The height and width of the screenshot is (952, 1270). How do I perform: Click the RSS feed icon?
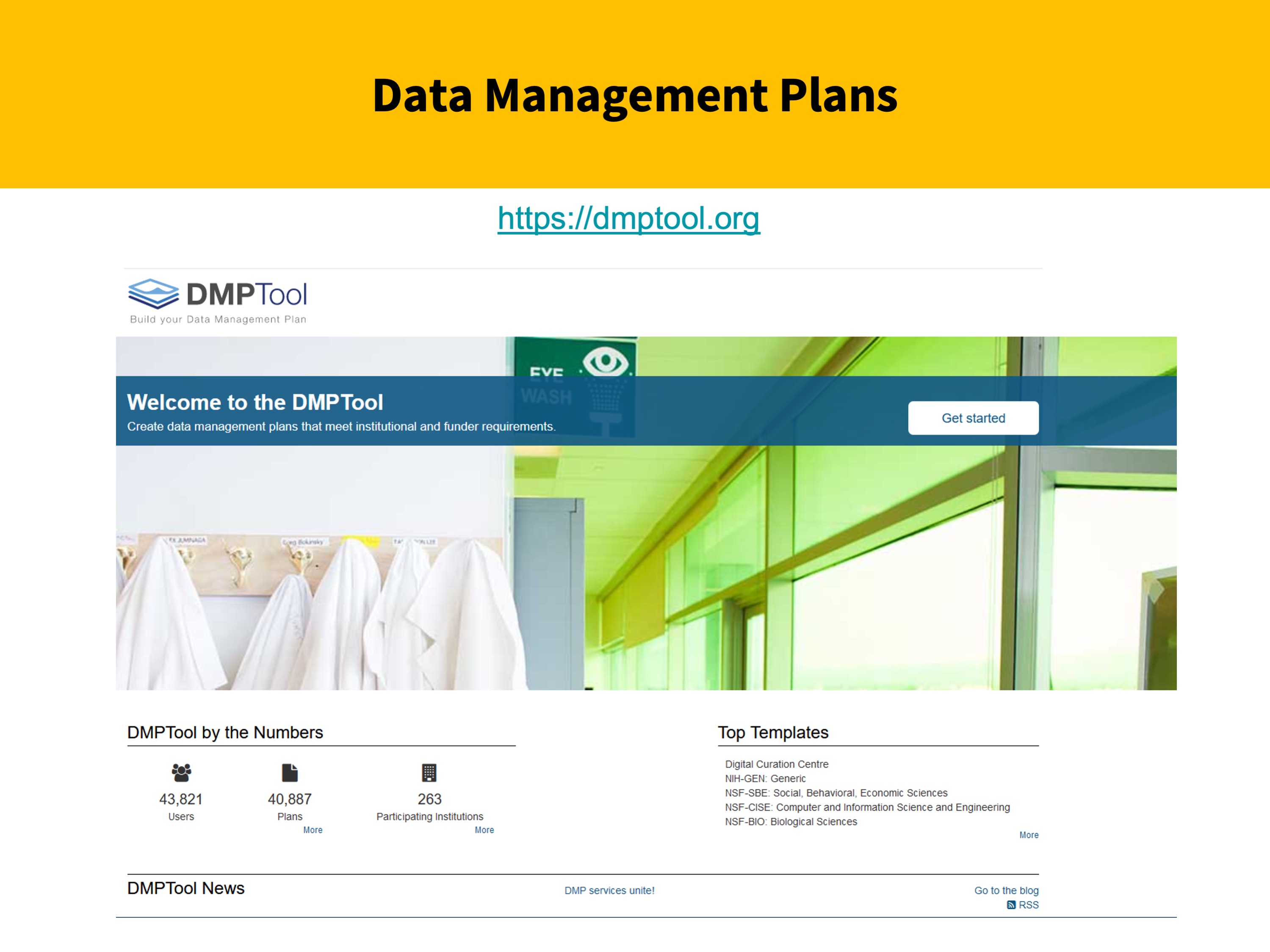[x=1011, y=905]
